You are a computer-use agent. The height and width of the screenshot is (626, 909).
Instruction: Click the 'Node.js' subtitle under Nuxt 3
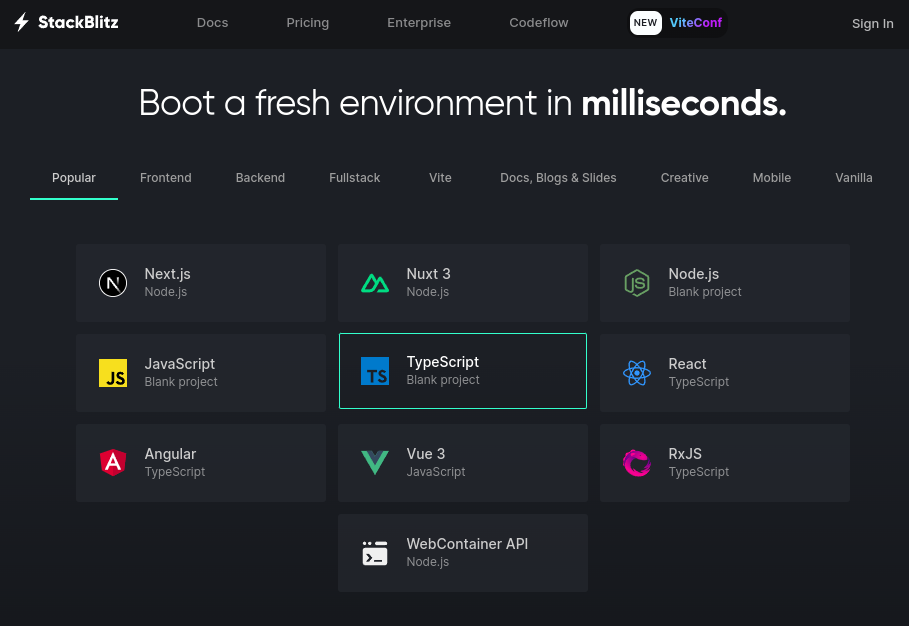[x=428, y=292]
